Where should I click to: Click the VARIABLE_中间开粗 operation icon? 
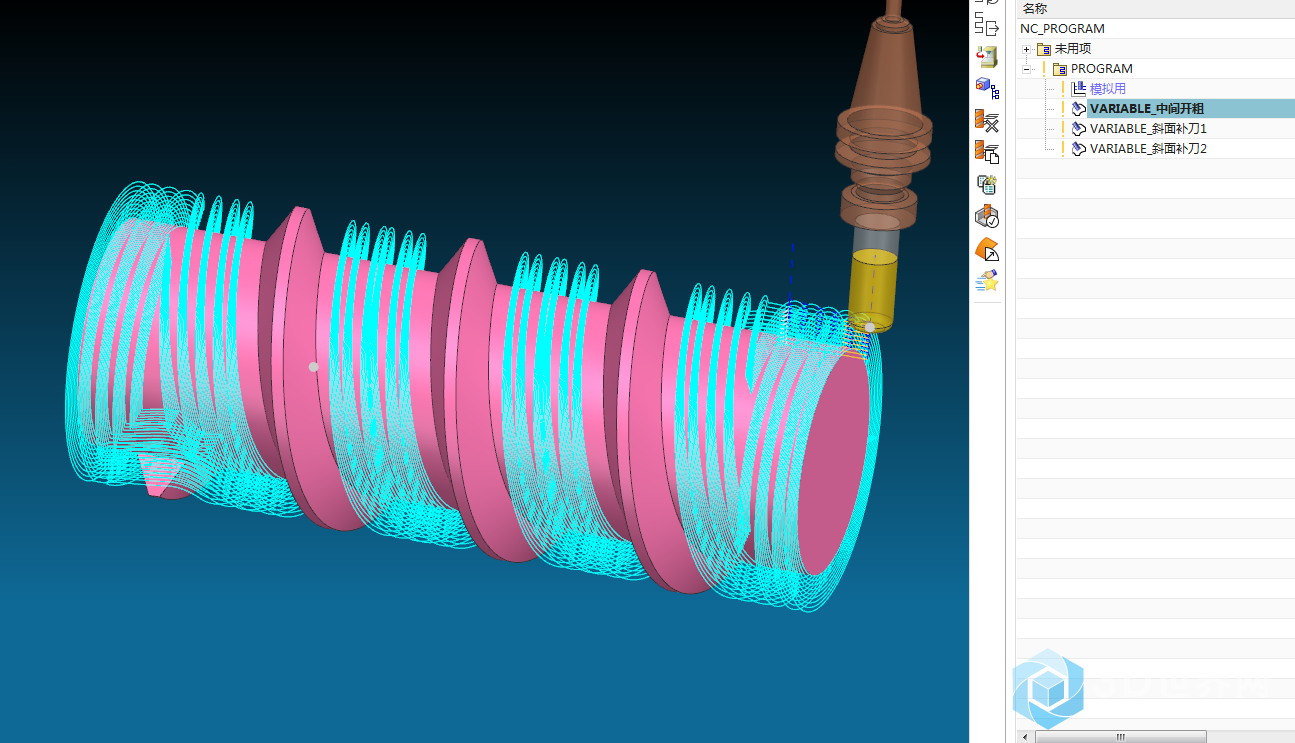pos(1078,109)
